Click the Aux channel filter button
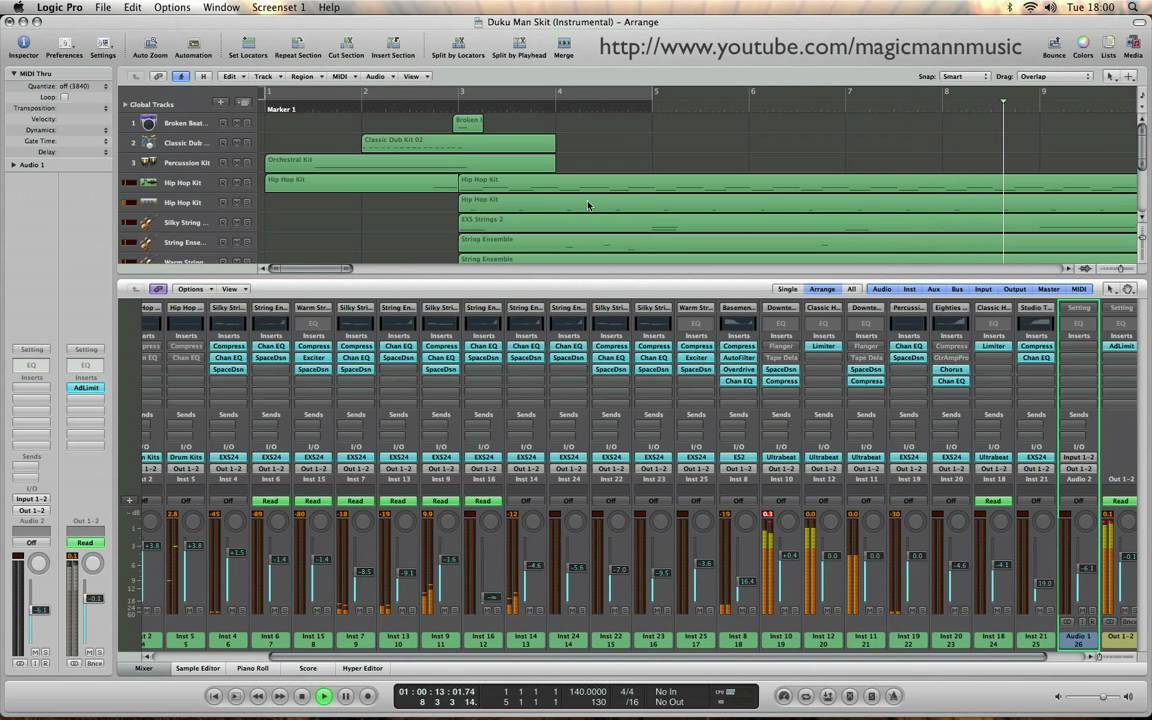 [933, 289]
